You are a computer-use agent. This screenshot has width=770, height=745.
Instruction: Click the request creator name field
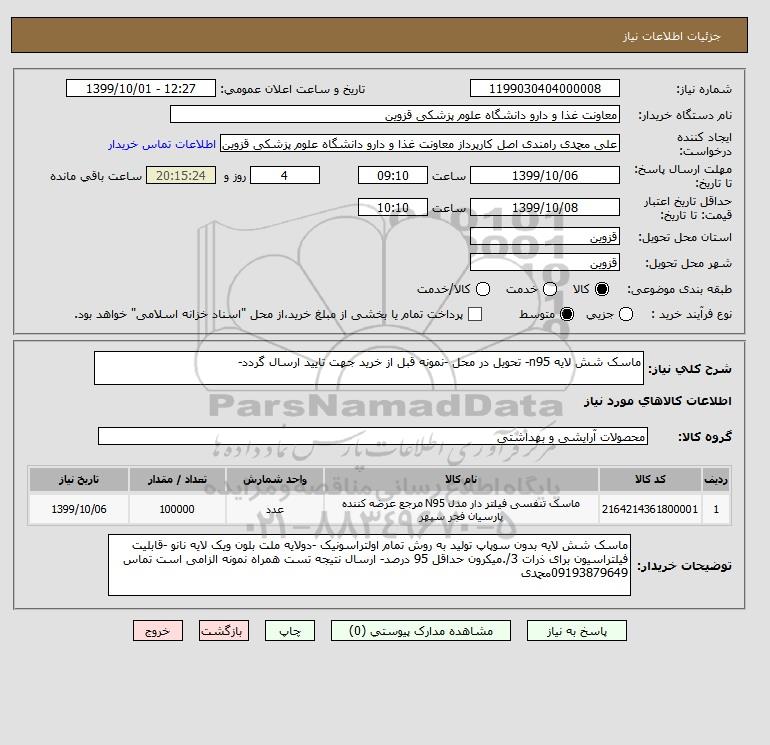(420, 144)
